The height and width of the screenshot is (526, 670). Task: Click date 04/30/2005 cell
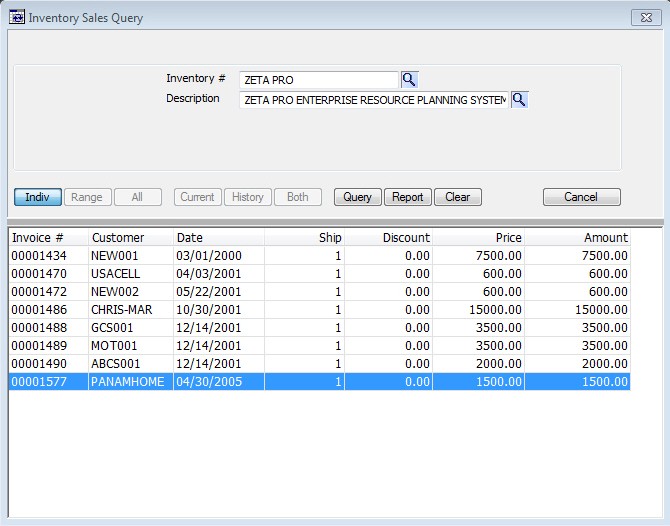[219, 381]
